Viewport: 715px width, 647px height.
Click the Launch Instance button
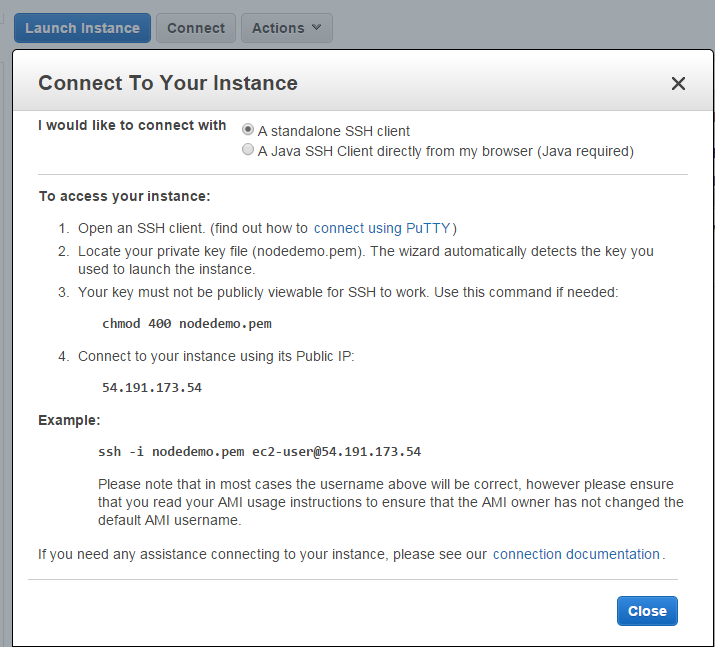(x=82, y=28)
